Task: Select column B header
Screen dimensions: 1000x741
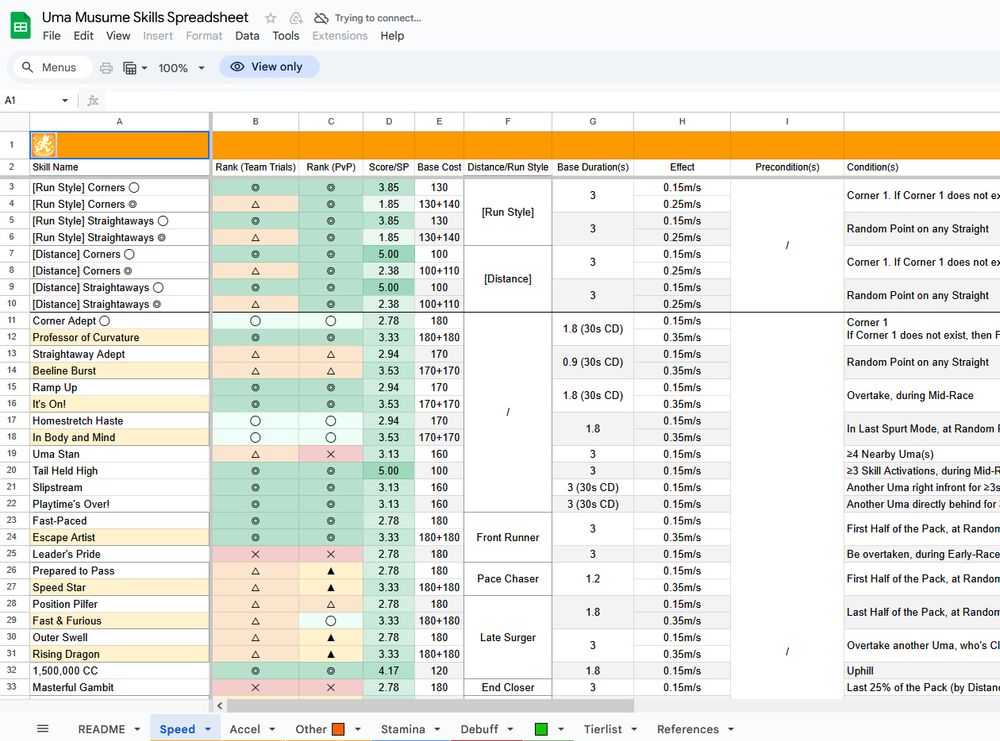Action: 255,121
